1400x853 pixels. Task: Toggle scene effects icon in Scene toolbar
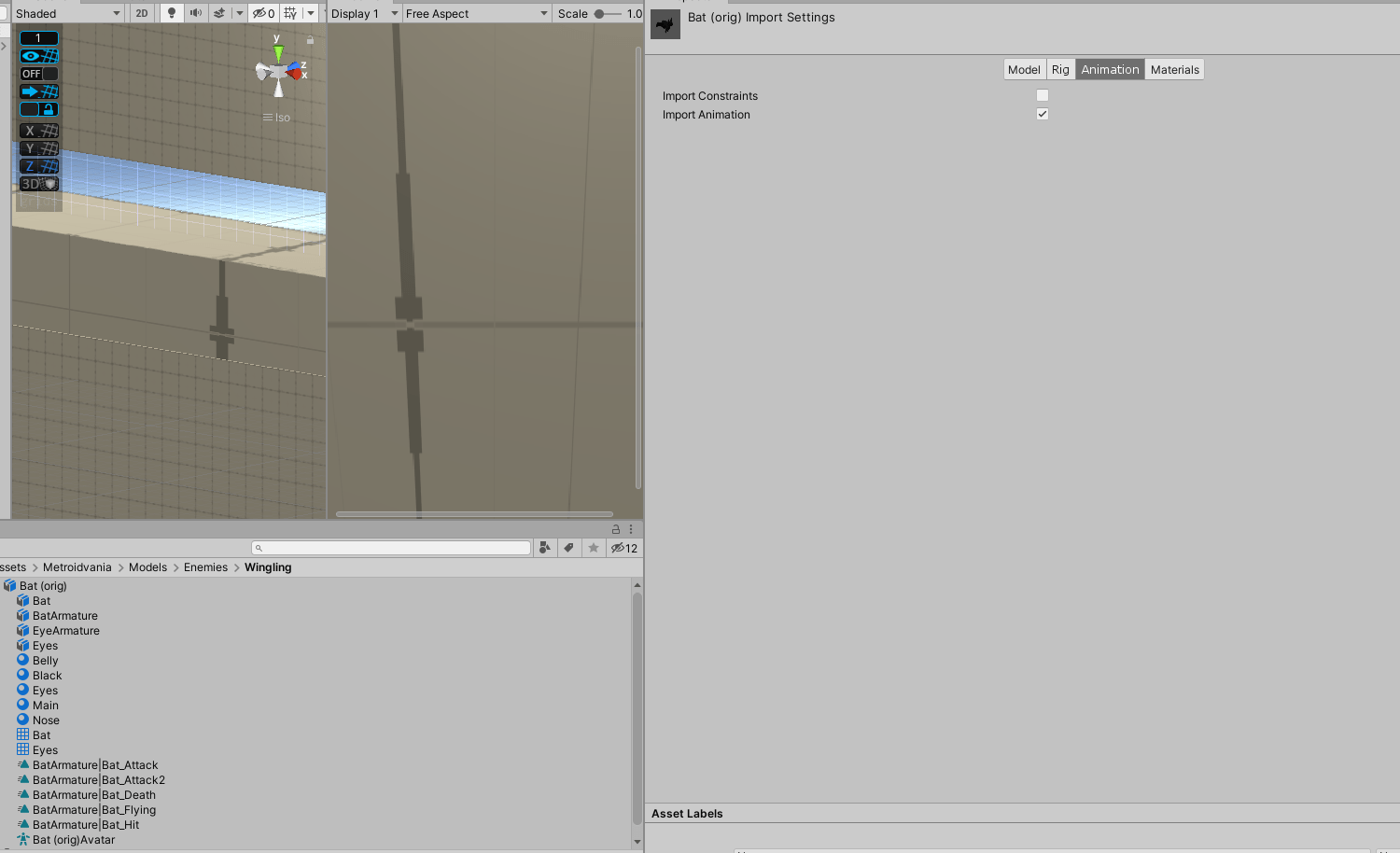tap(218, 12)
